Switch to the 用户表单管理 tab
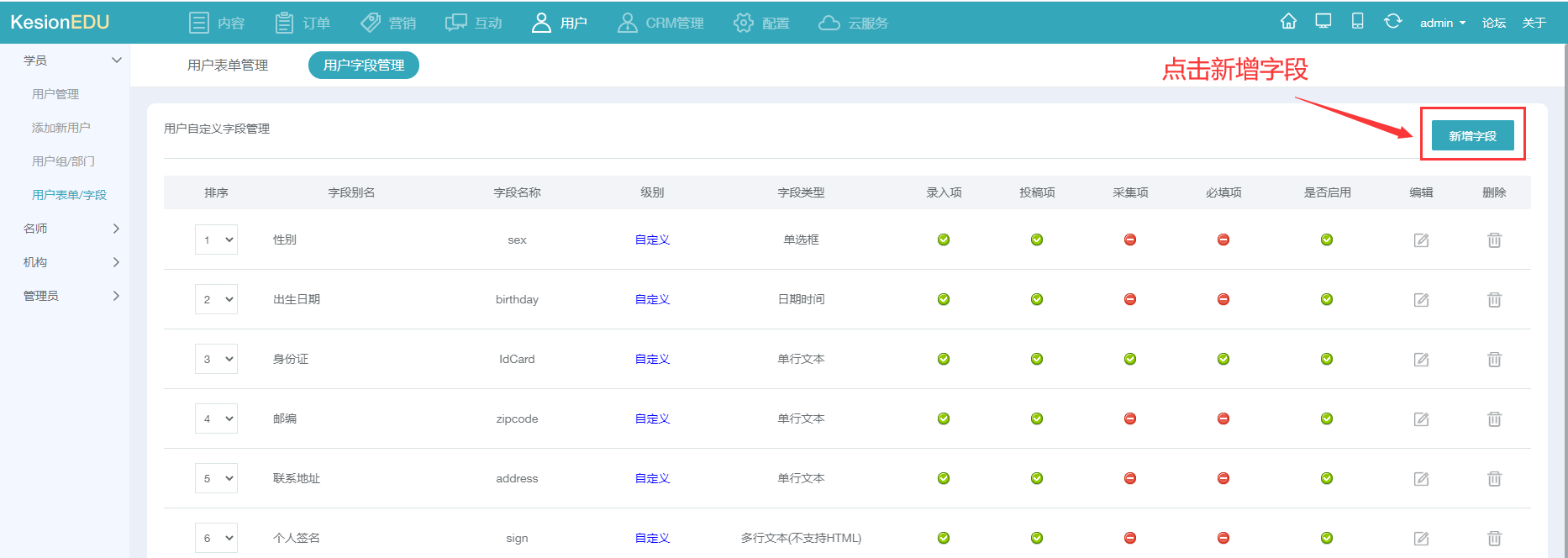Screen dimensions: 1568x558 tap(228, 66)
